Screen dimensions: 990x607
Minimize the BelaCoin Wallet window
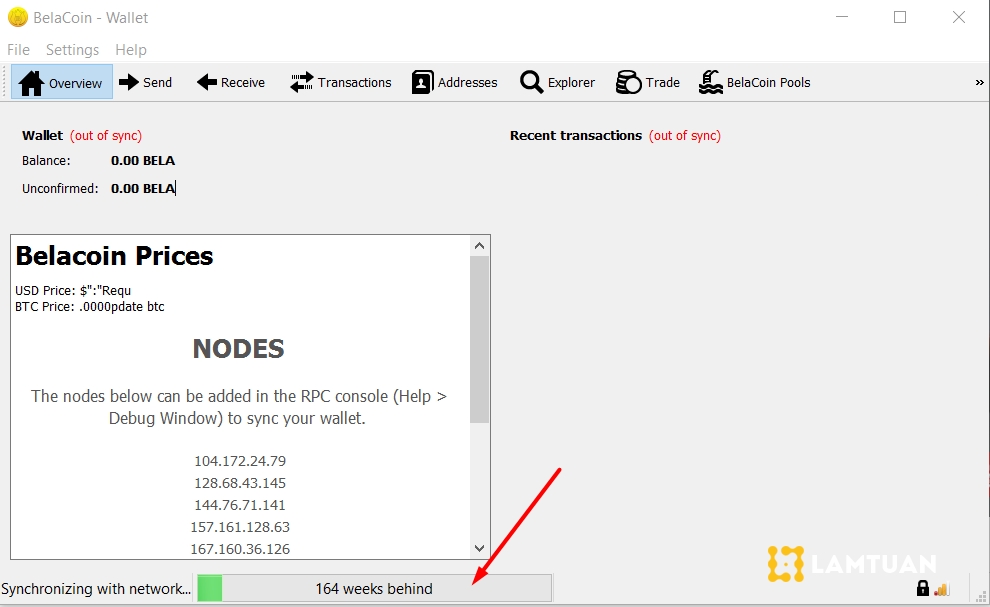[842, 17]
